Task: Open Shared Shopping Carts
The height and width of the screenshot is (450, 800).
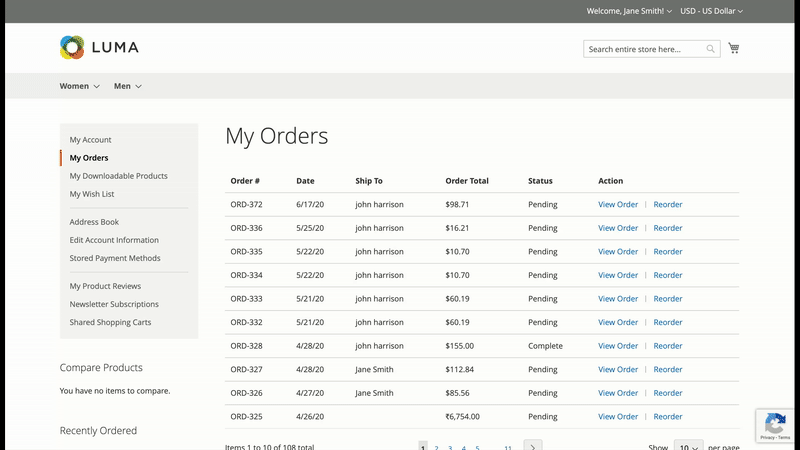Action: click(110, 322)
